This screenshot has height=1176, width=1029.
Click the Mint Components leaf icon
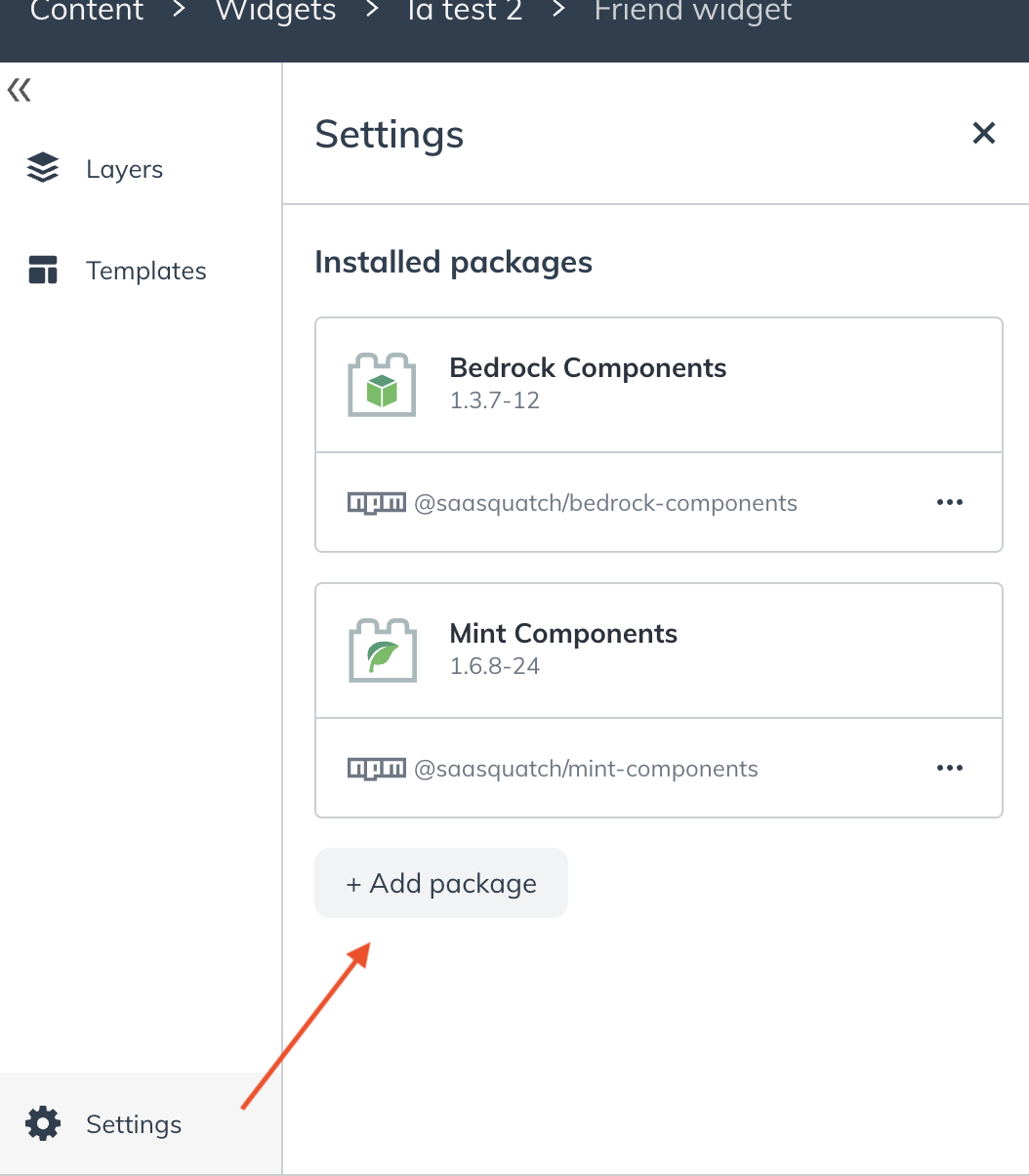[382, 651]
